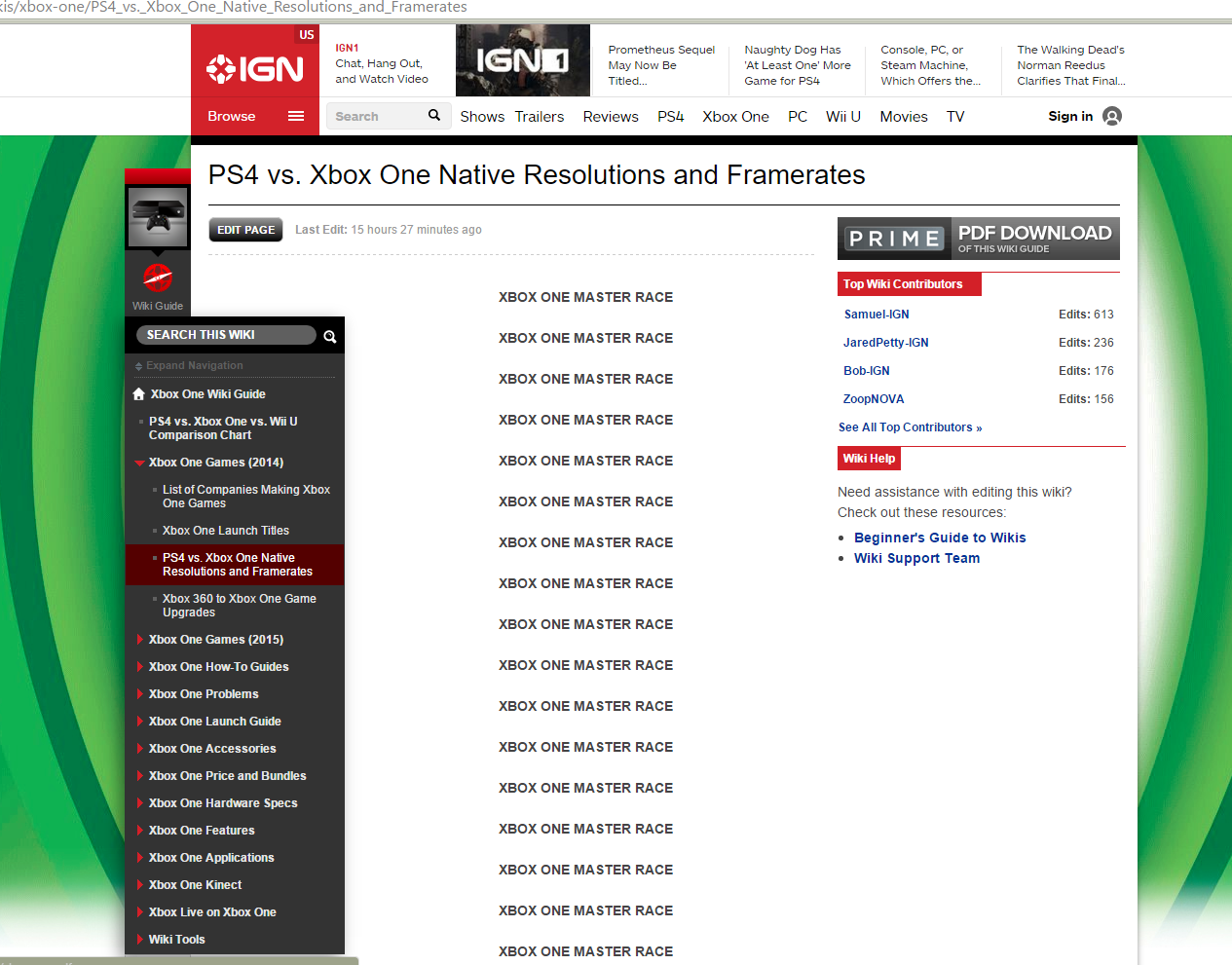This screenshot has width=1232, height=965.
Task: Open Bob-IGN contributor profile
Action: point(867,371)
